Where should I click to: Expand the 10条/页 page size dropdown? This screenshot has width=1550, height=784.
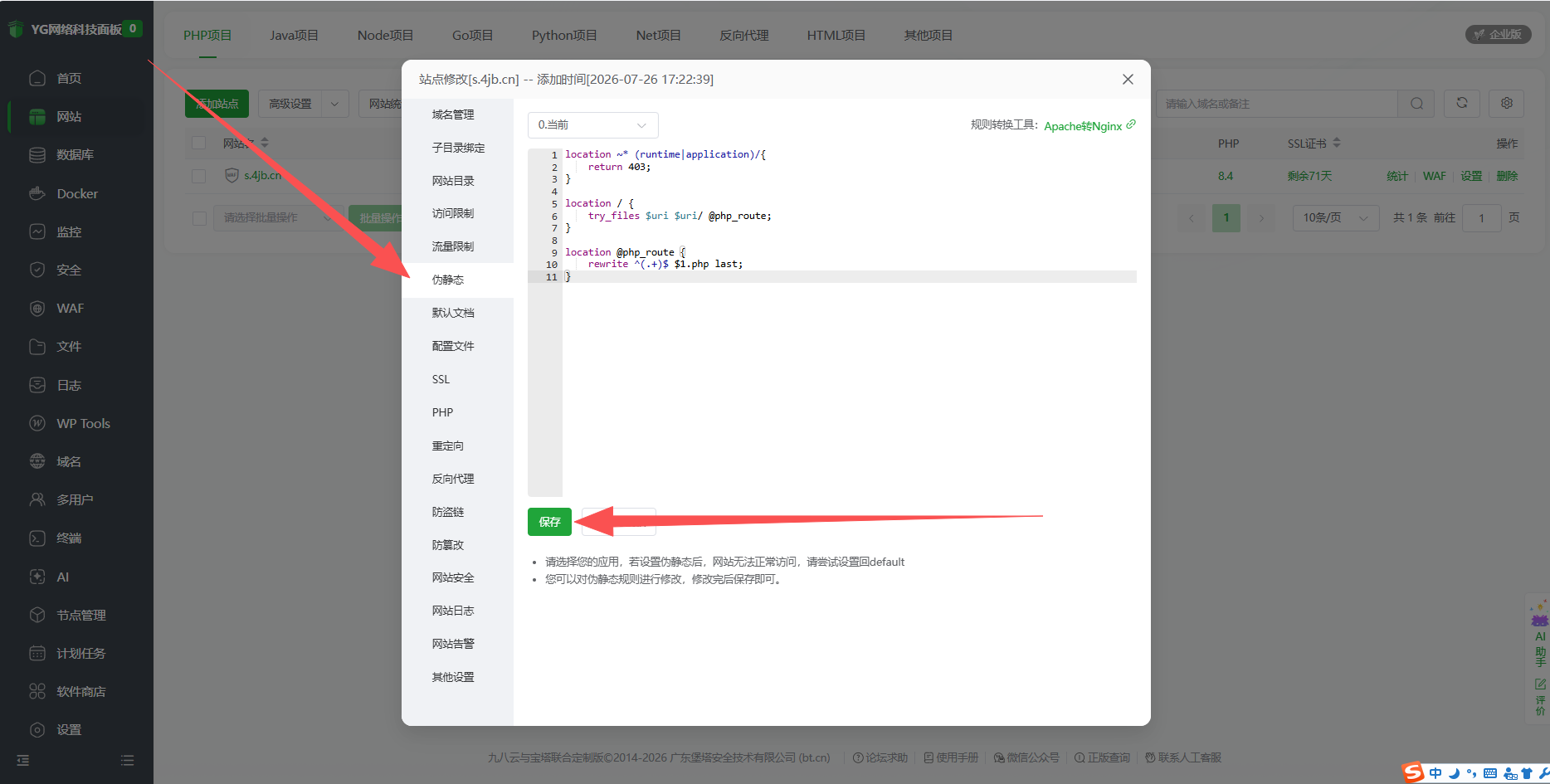pos(1335,218)
